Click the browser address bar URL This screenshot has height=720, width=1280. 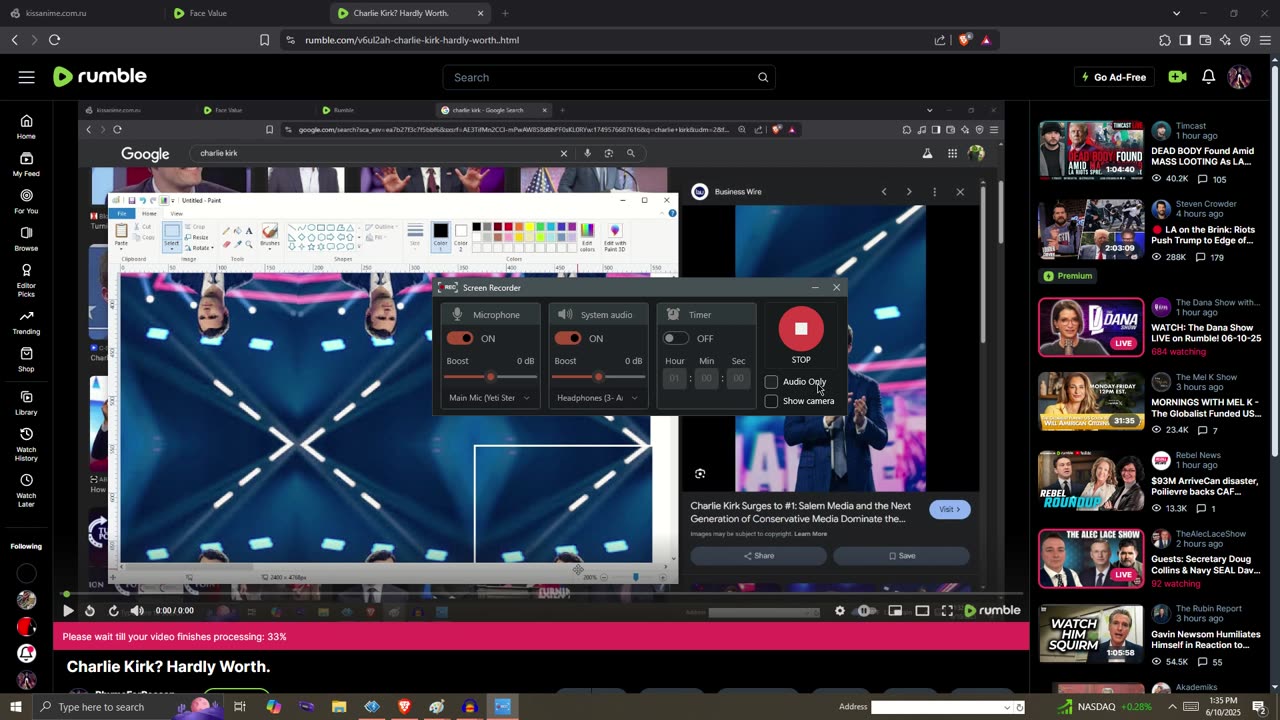[411, 40]
